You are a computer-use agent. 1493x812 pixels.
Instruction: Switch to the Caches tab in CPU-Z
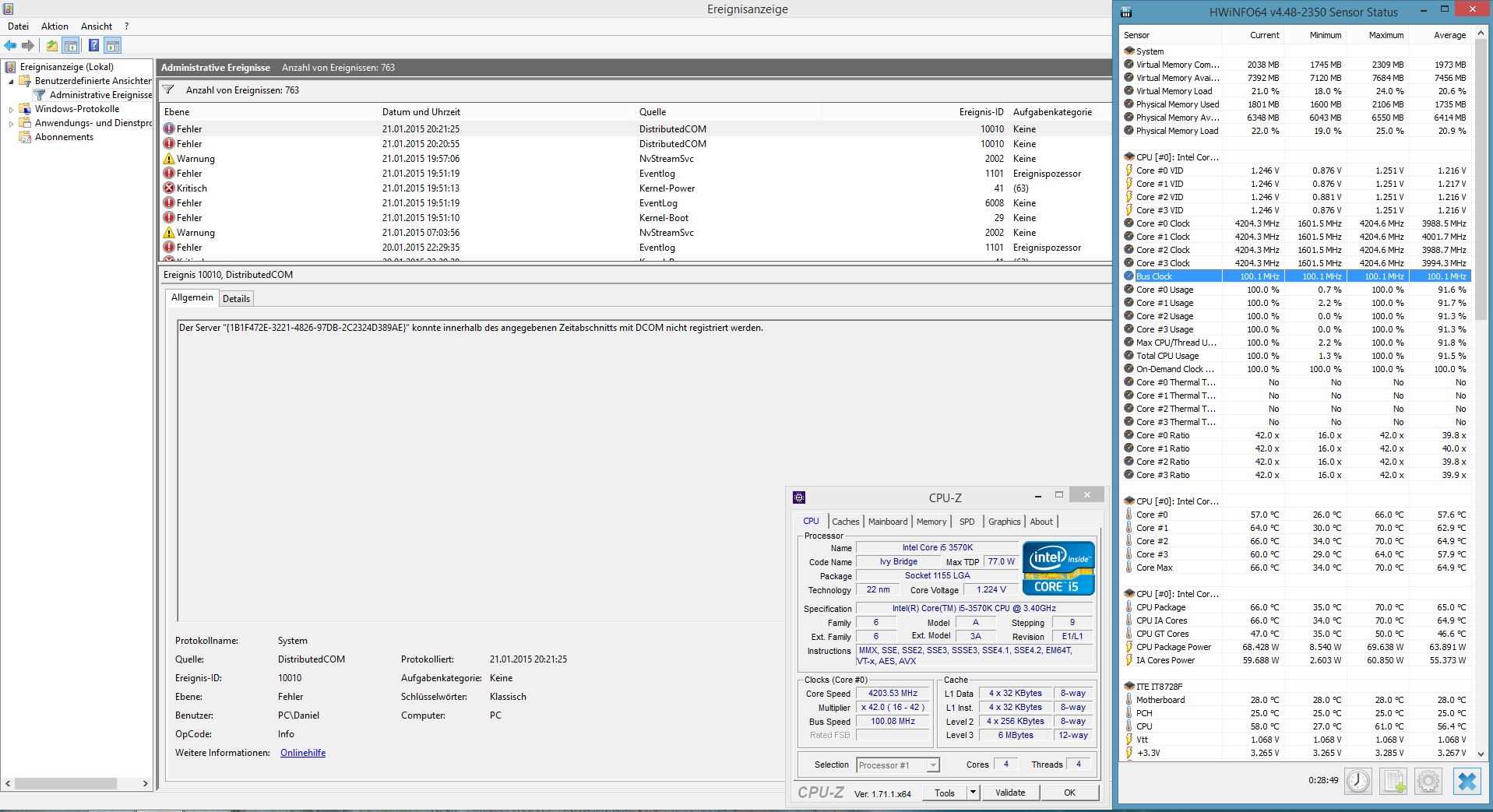tap(845, 522)
